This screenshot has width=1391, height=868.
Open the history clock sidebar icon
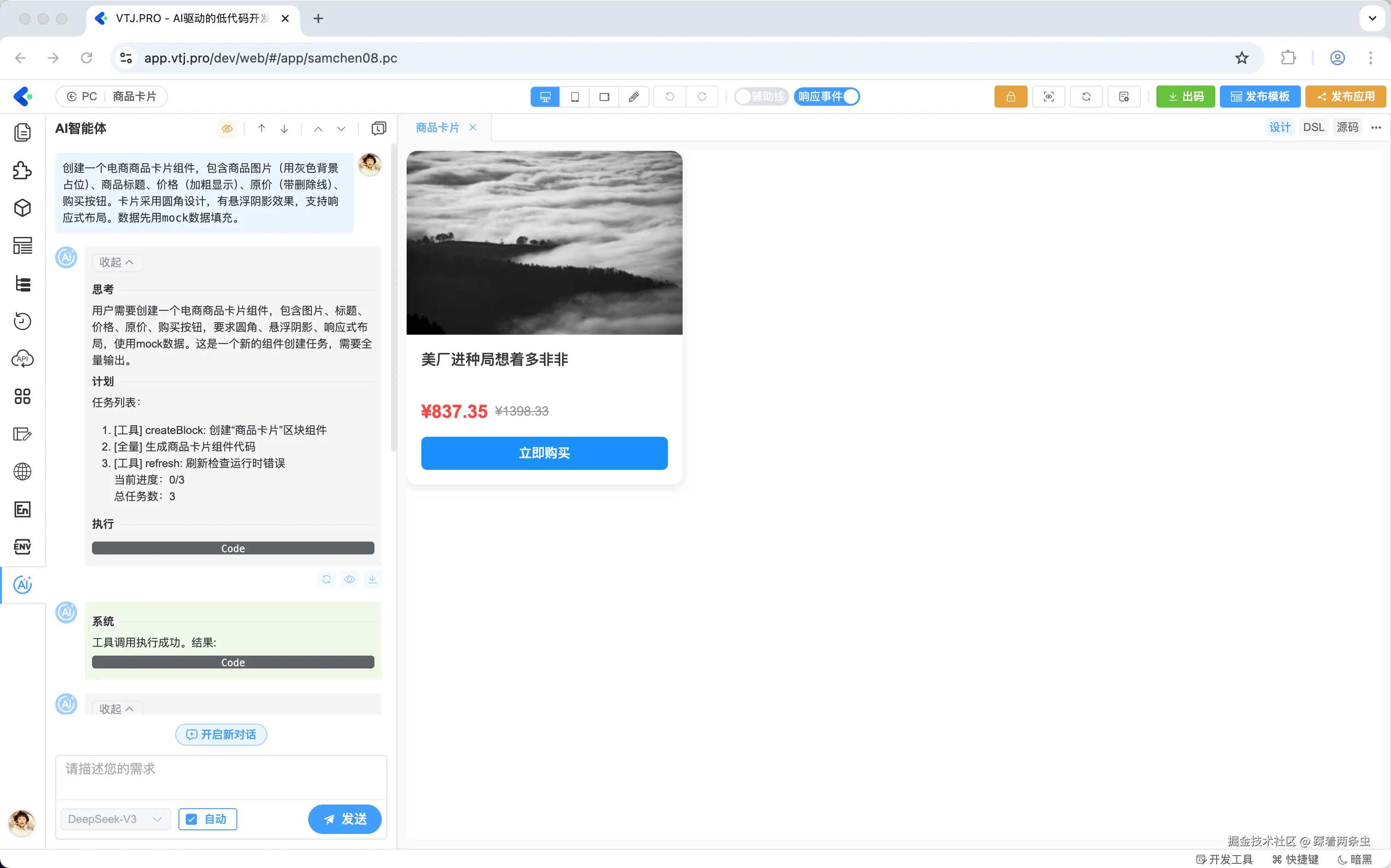(23, 321)
